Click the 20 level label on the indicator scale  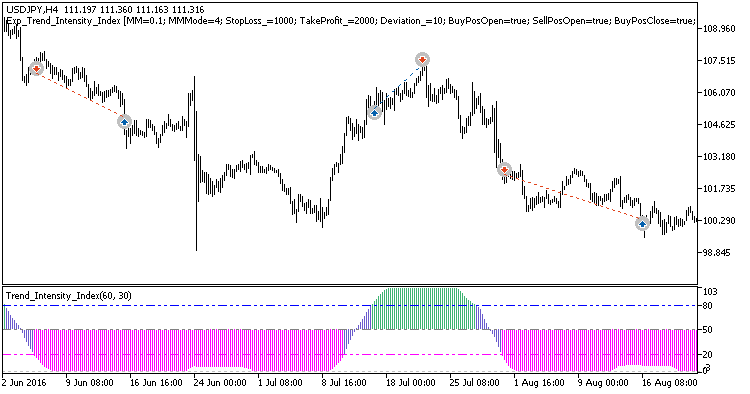click(x=707, y=355)
